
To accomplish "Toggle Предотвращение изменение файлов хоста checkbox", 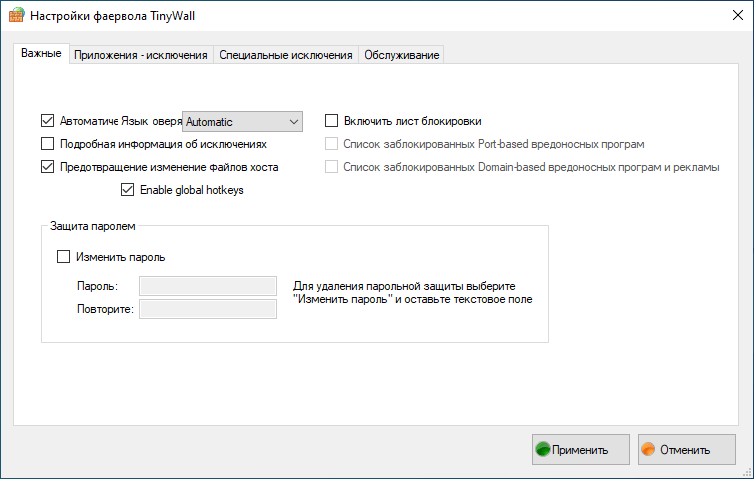I will (x=48, y=167).
